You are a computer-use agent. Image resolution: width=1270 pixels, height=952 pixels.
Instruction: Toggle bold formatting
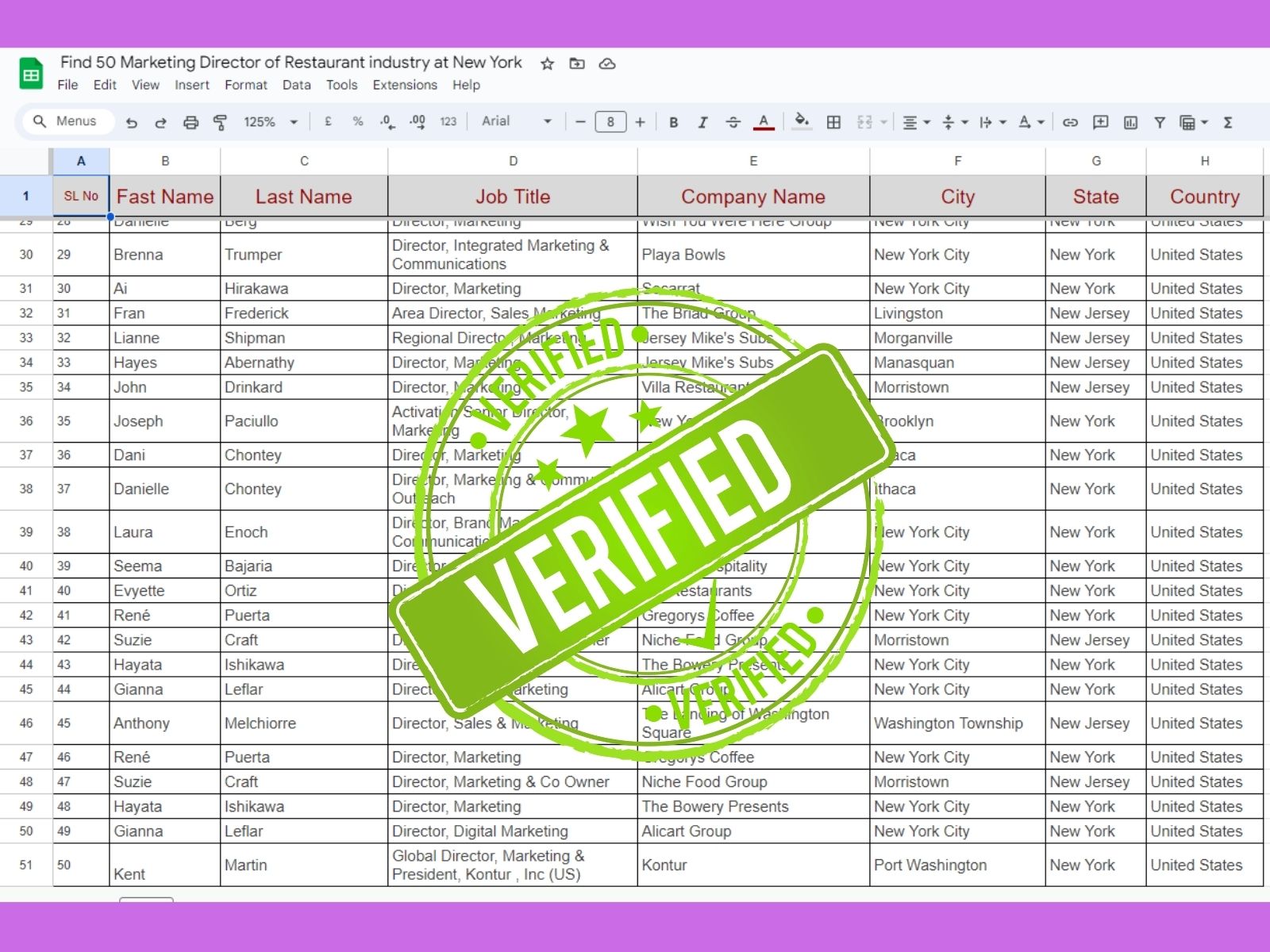[673, 121]
